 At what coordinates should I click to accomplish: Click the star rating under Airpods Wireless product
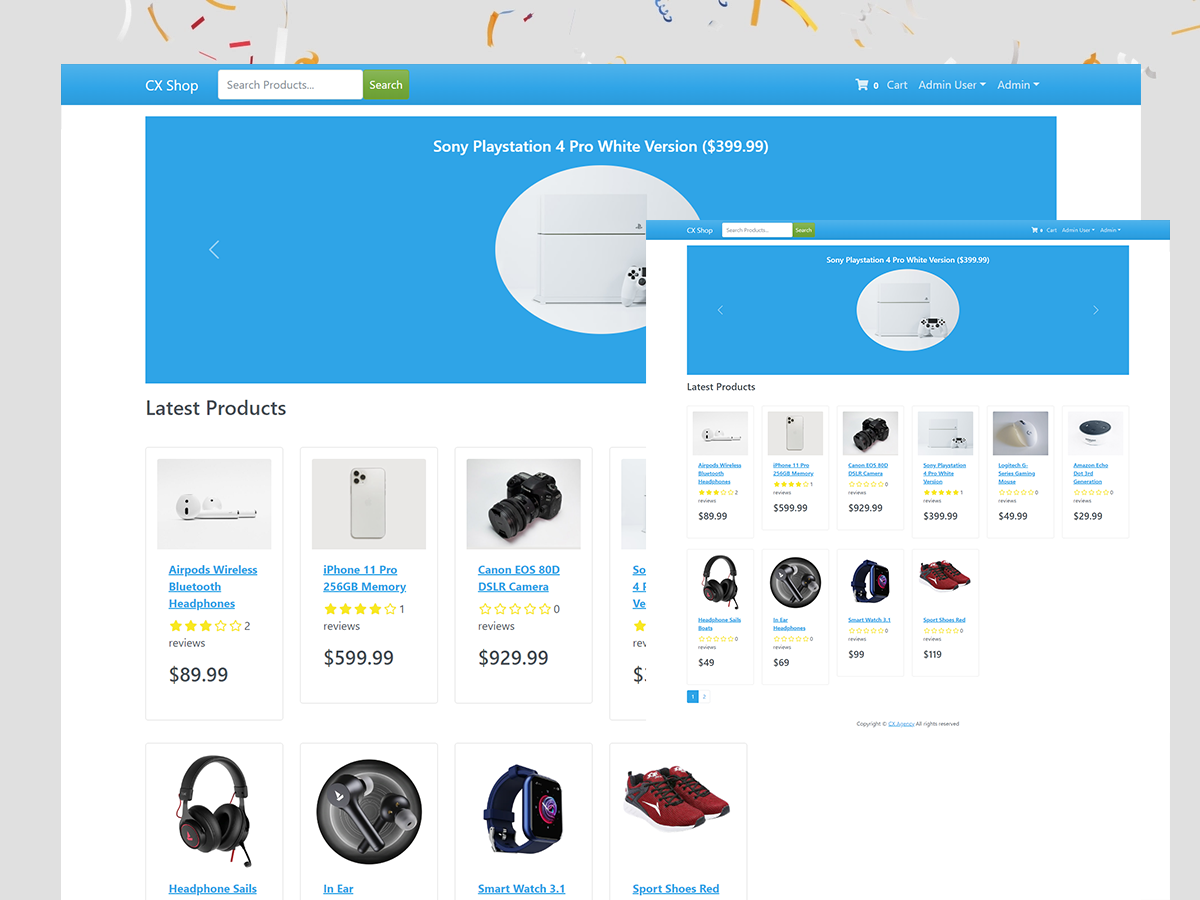pos(205,626)
